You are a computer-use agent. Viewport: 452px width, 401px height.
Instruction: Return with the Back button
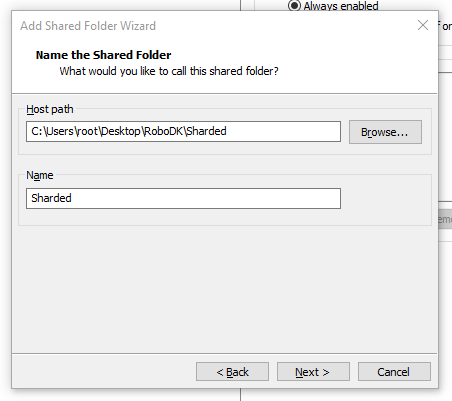pyautogui.click(x=232, y=372)
